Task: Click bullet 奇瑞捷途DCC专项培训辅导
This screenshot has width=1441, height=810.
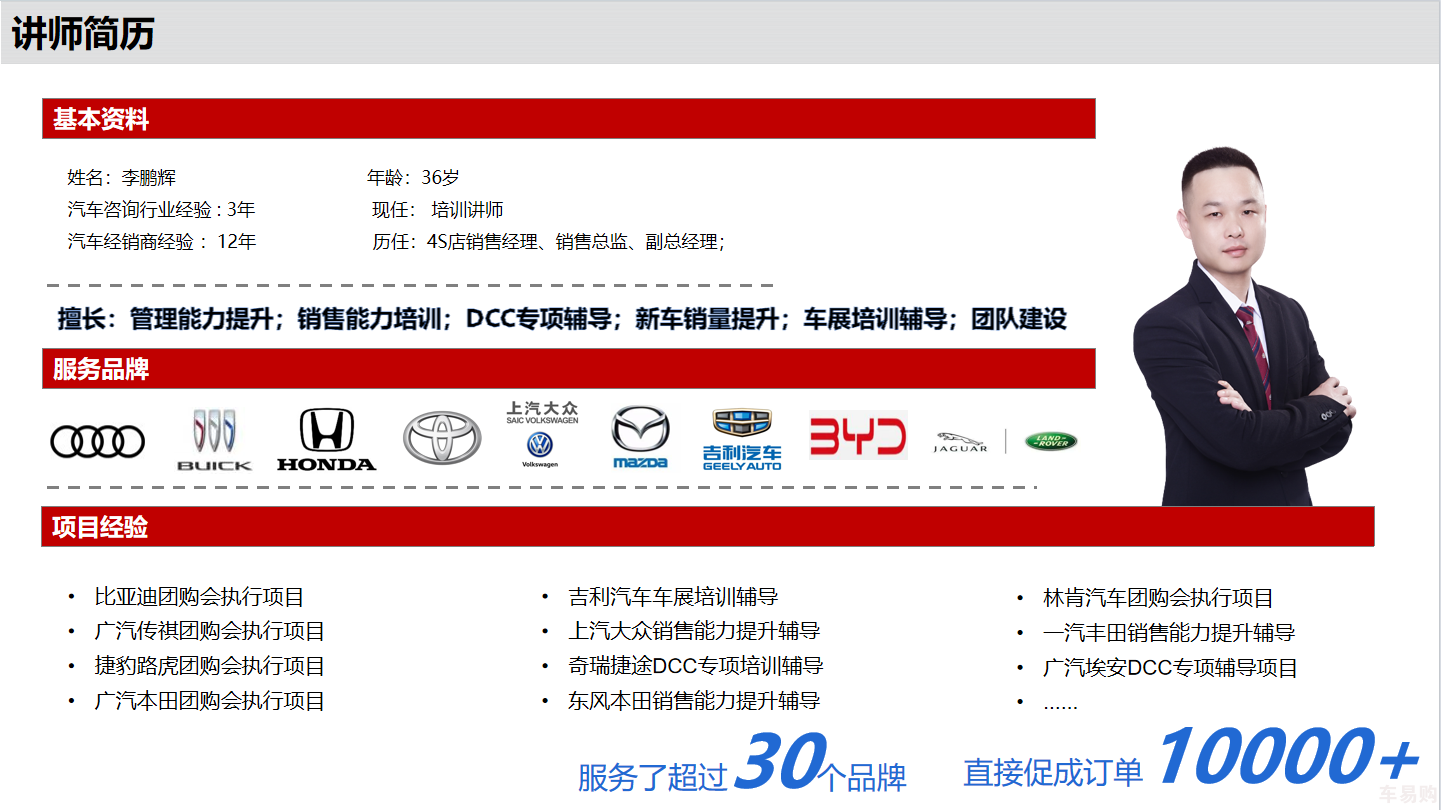Action: (696, 666)
